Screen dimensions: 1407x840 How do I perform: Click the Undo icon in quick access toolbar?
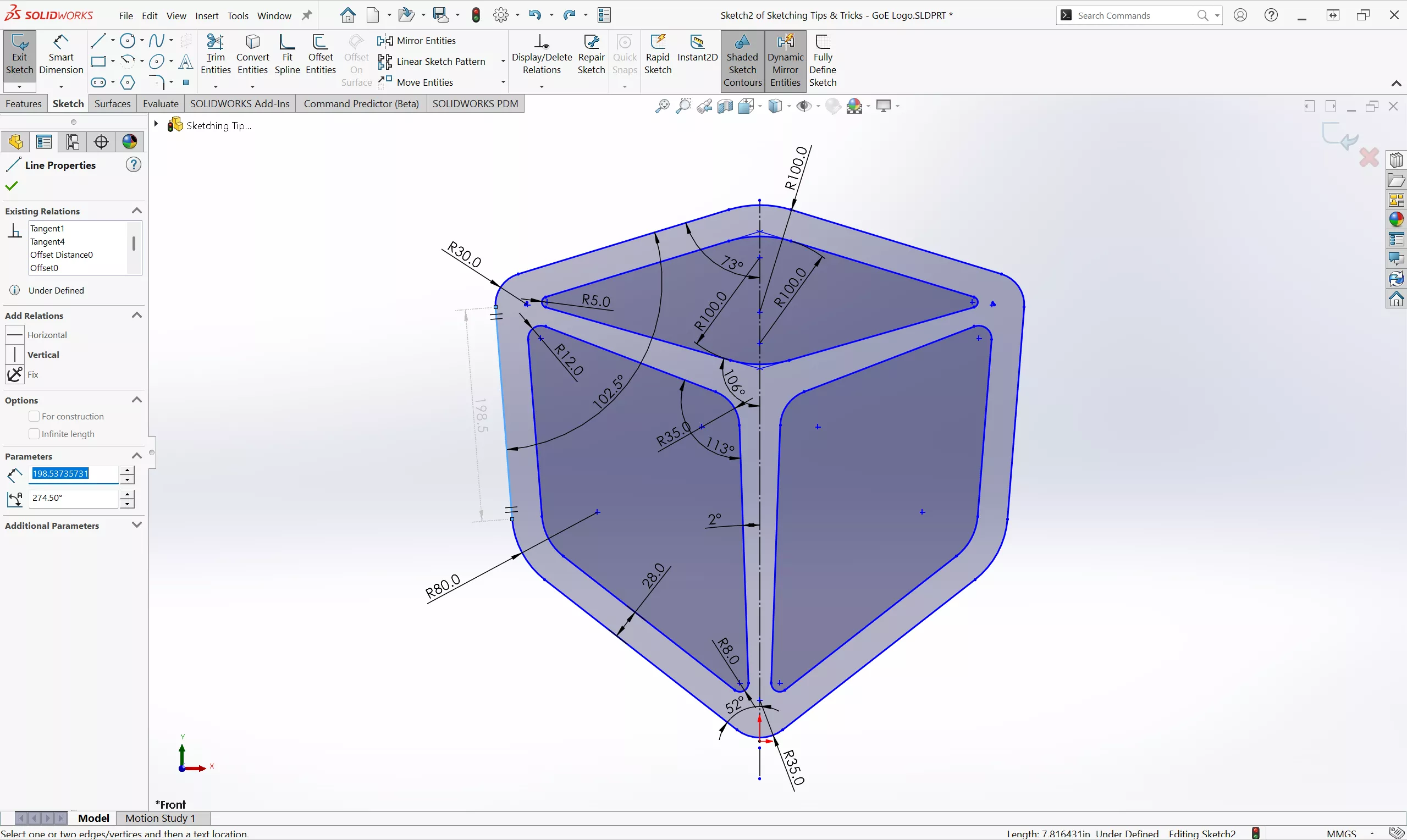point(534,15)
